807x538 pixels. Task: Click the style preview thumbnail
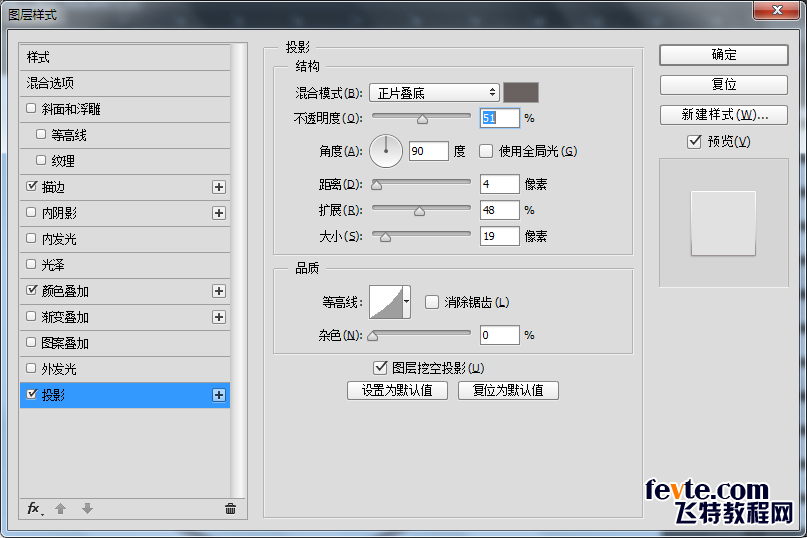pyautogui.click(x=723, y=223)
